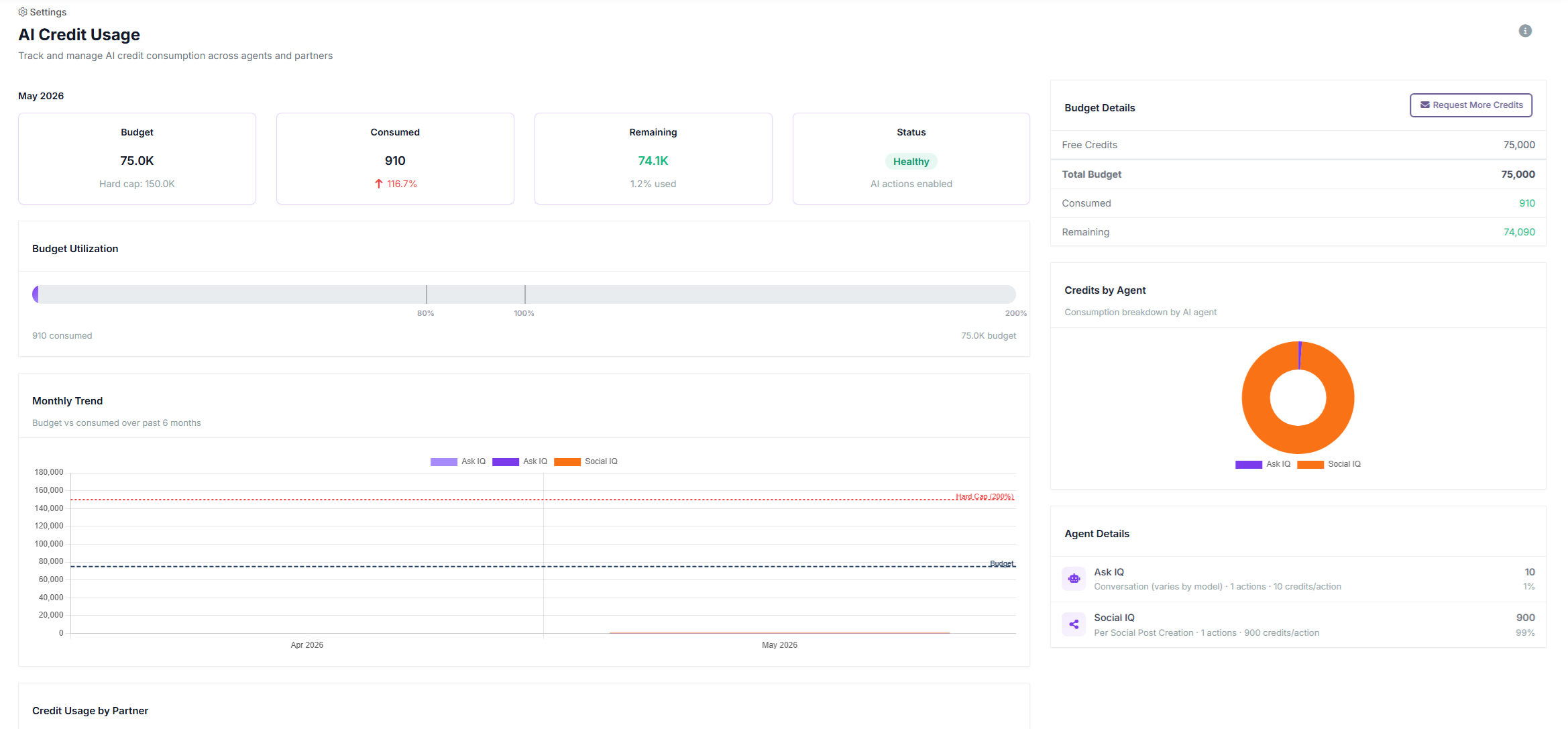Image resolution: width=1568 pixels, height=729 pixels.
Task: Click the Healthy status badge
Action: tap(911, 162)
